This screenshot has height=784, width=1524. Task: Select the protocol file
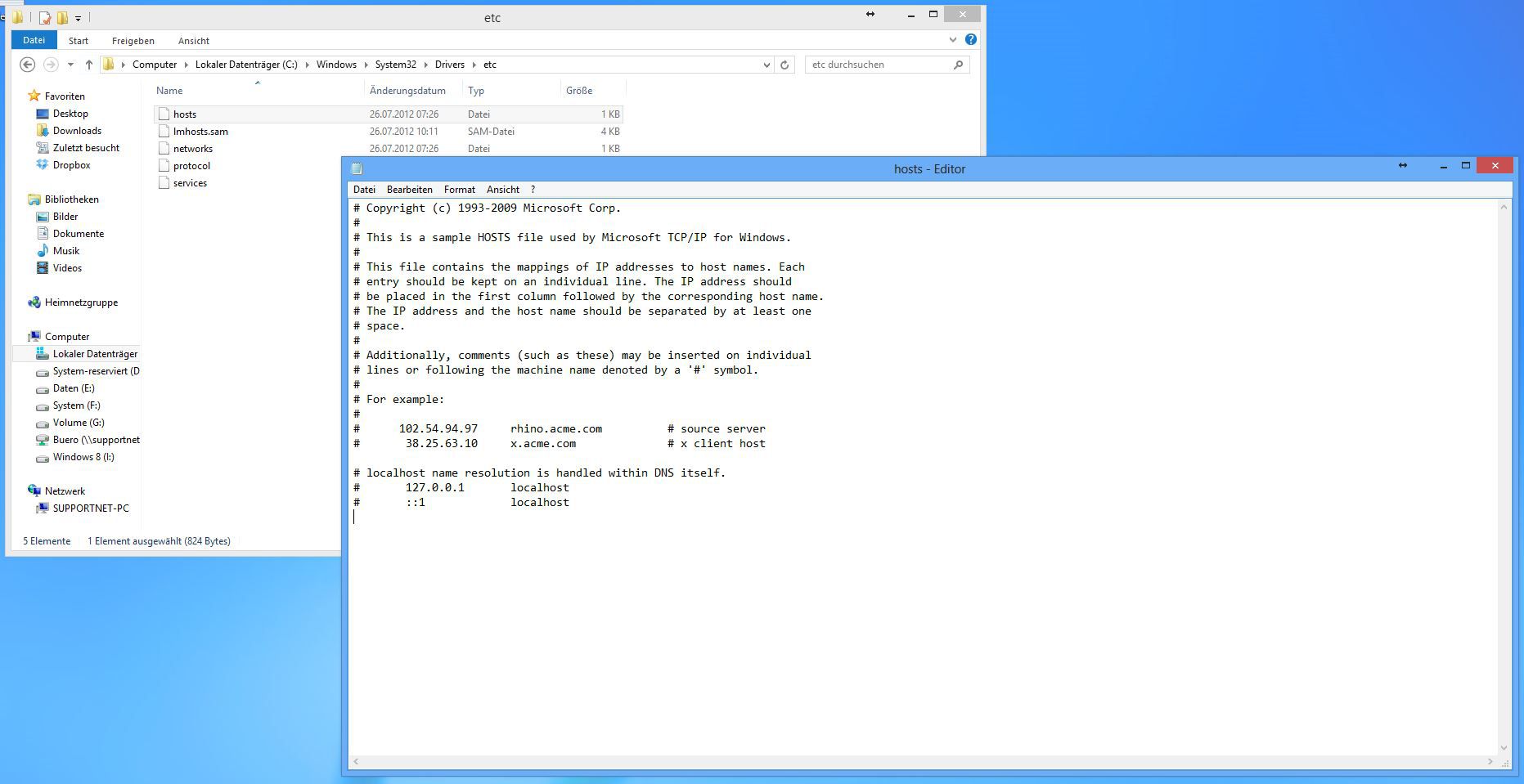(x=191, y=166)
